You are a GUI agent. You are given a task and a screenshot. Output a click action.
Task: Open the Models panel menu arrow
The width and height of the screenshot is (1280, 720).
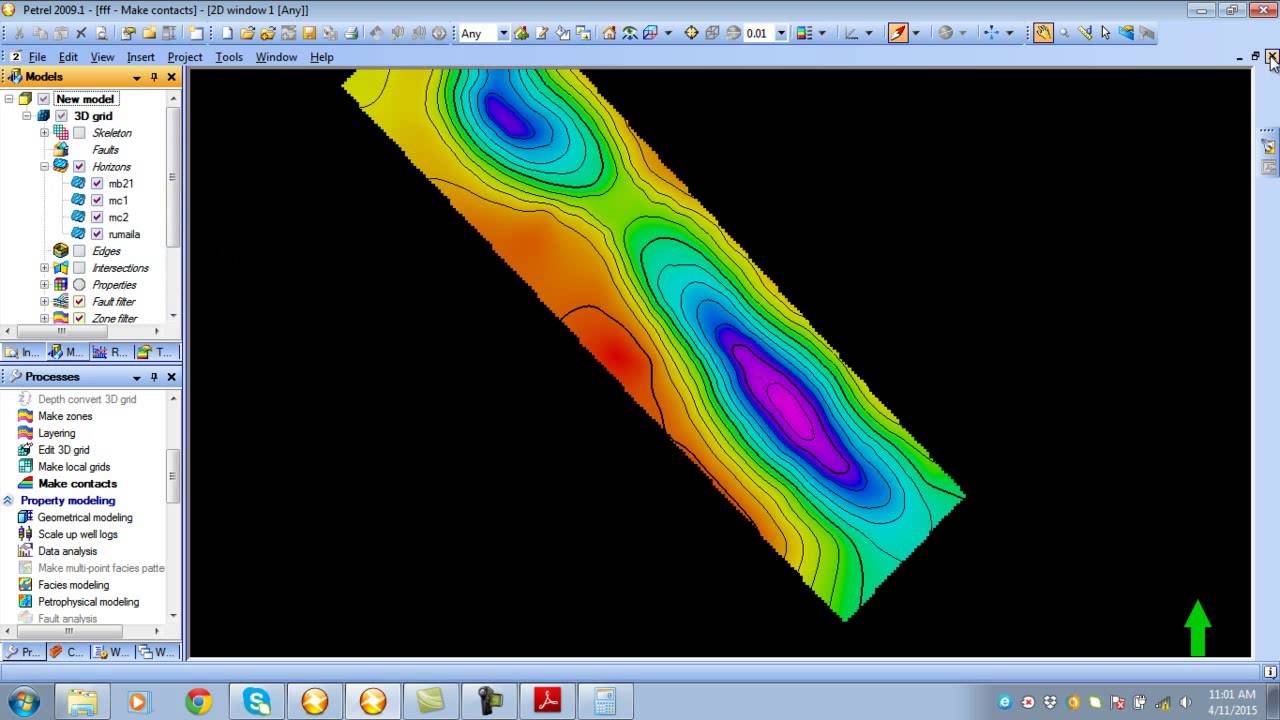click(x=137, y=77)
